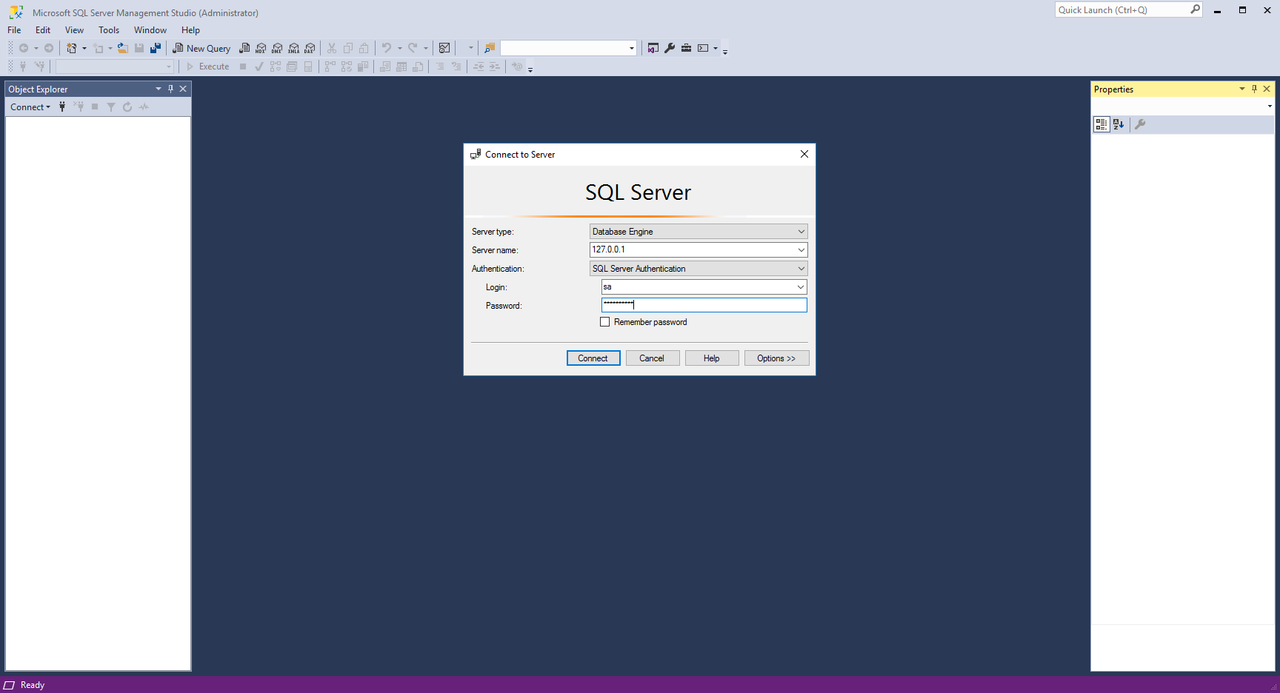This screenshot has width=1280, height=693.
Task: Click the Object Explorer Stop icon
Action: (95, 107)
